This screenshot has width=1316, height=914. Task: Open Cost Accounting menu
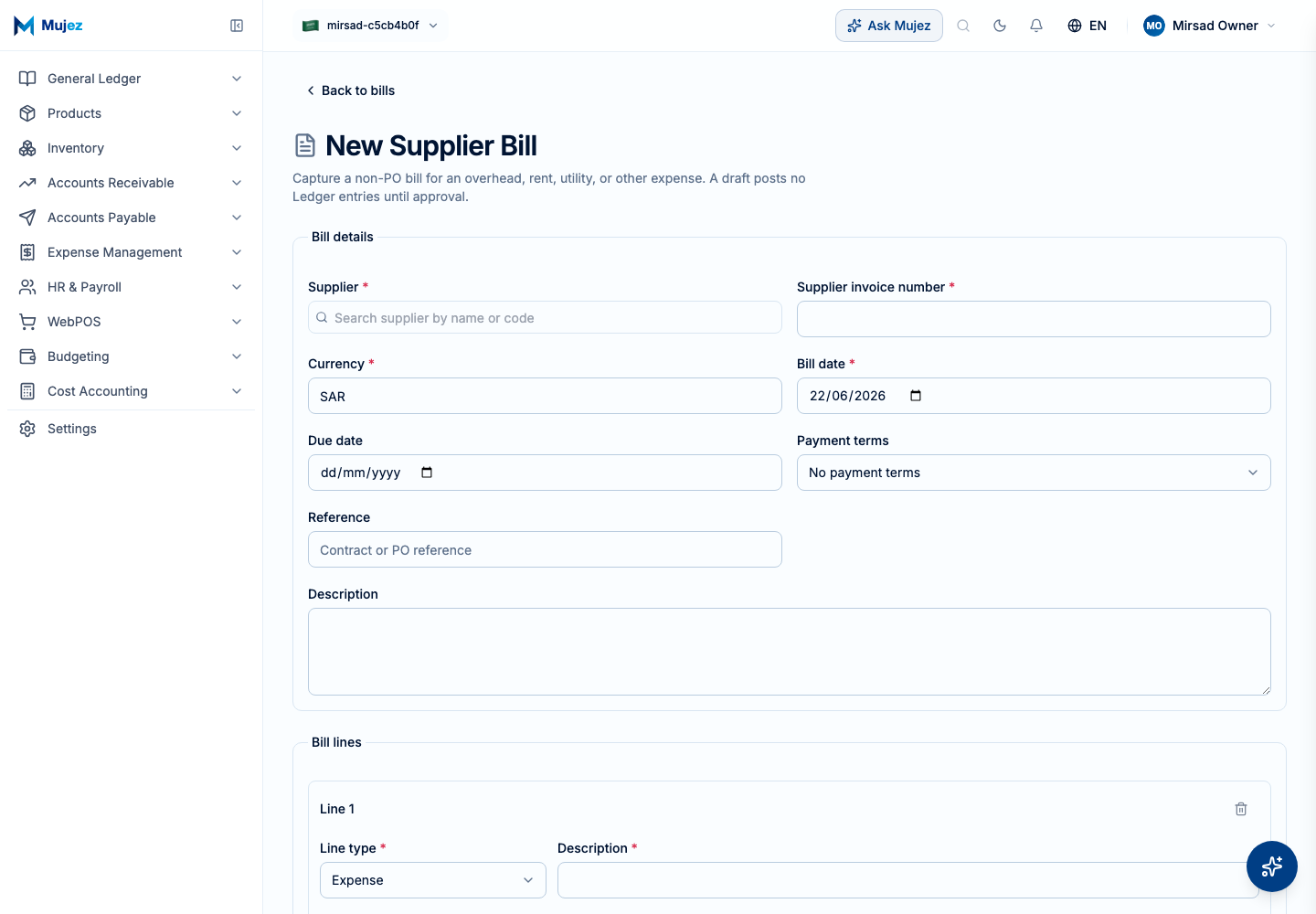point(131,391)
